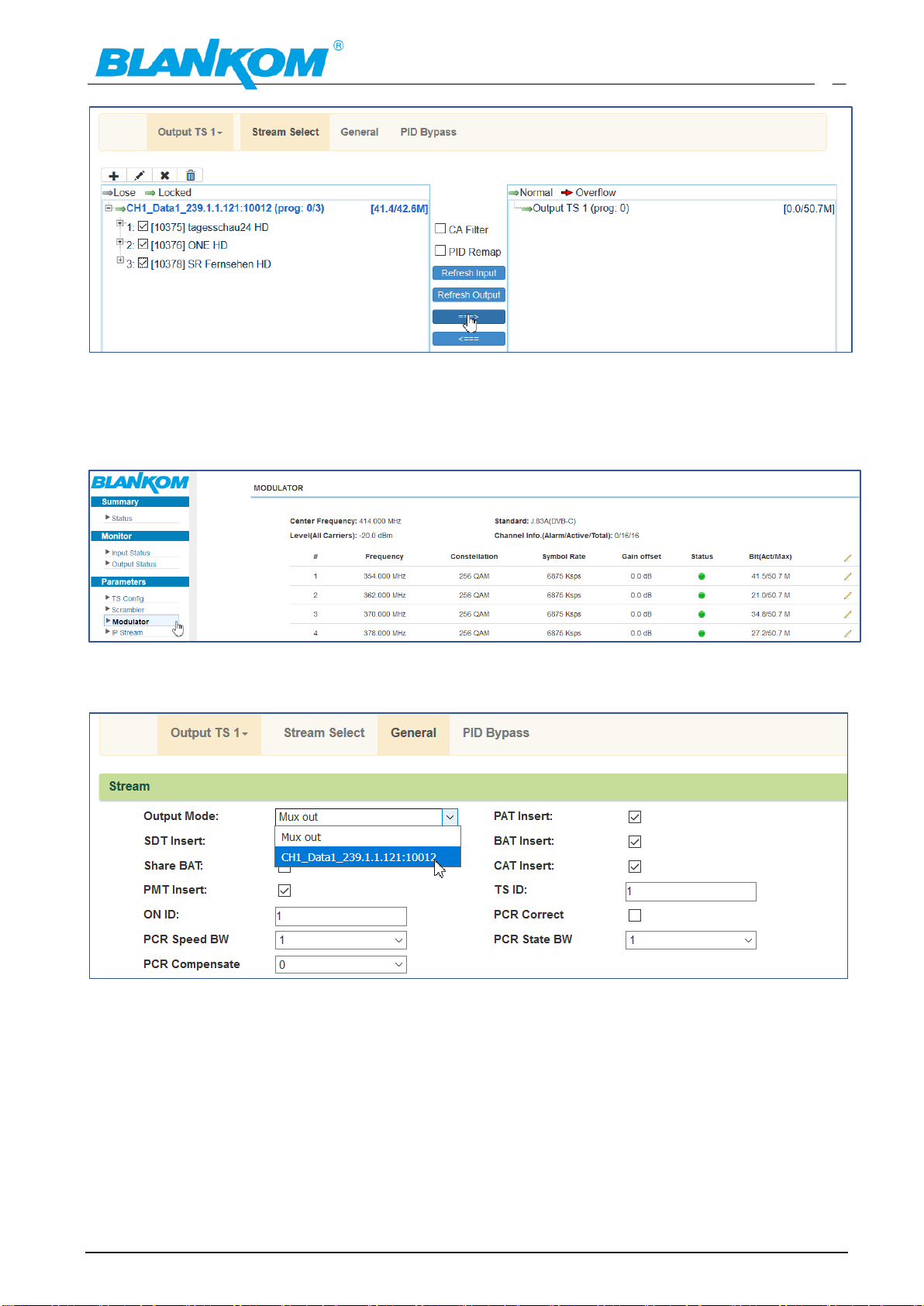The width and height of the screenshot is (924, 1306).
Task: Click the trash bin icon above the input tree
Action: click(190, 176)
